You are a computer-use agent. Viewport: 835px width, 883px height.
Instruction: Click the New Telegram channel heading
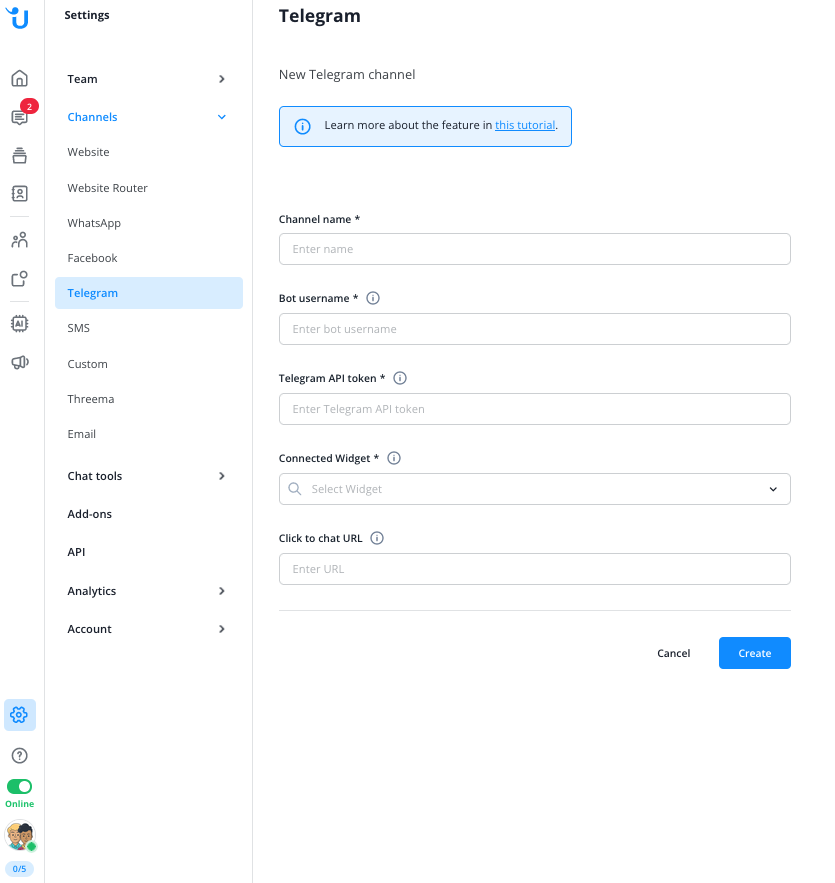[x=347, y=74]
